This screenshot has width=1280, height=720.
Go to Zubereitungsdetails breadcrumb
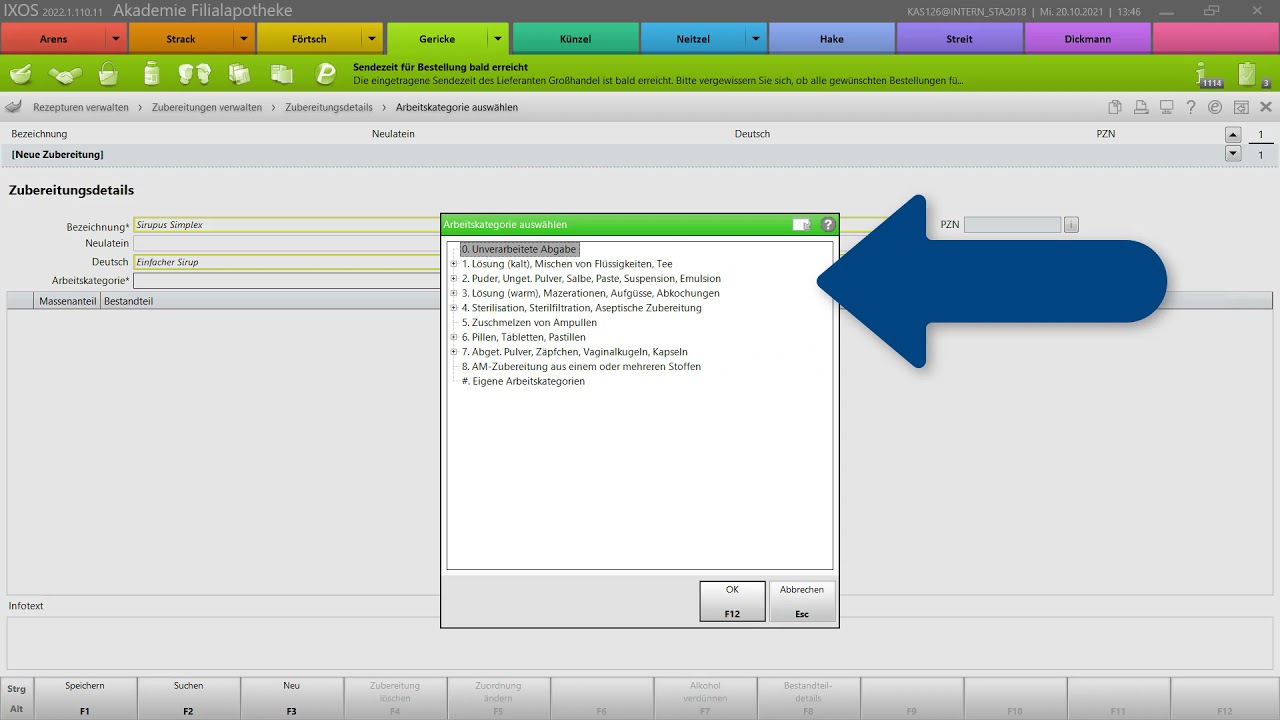(x=329, y=107)
